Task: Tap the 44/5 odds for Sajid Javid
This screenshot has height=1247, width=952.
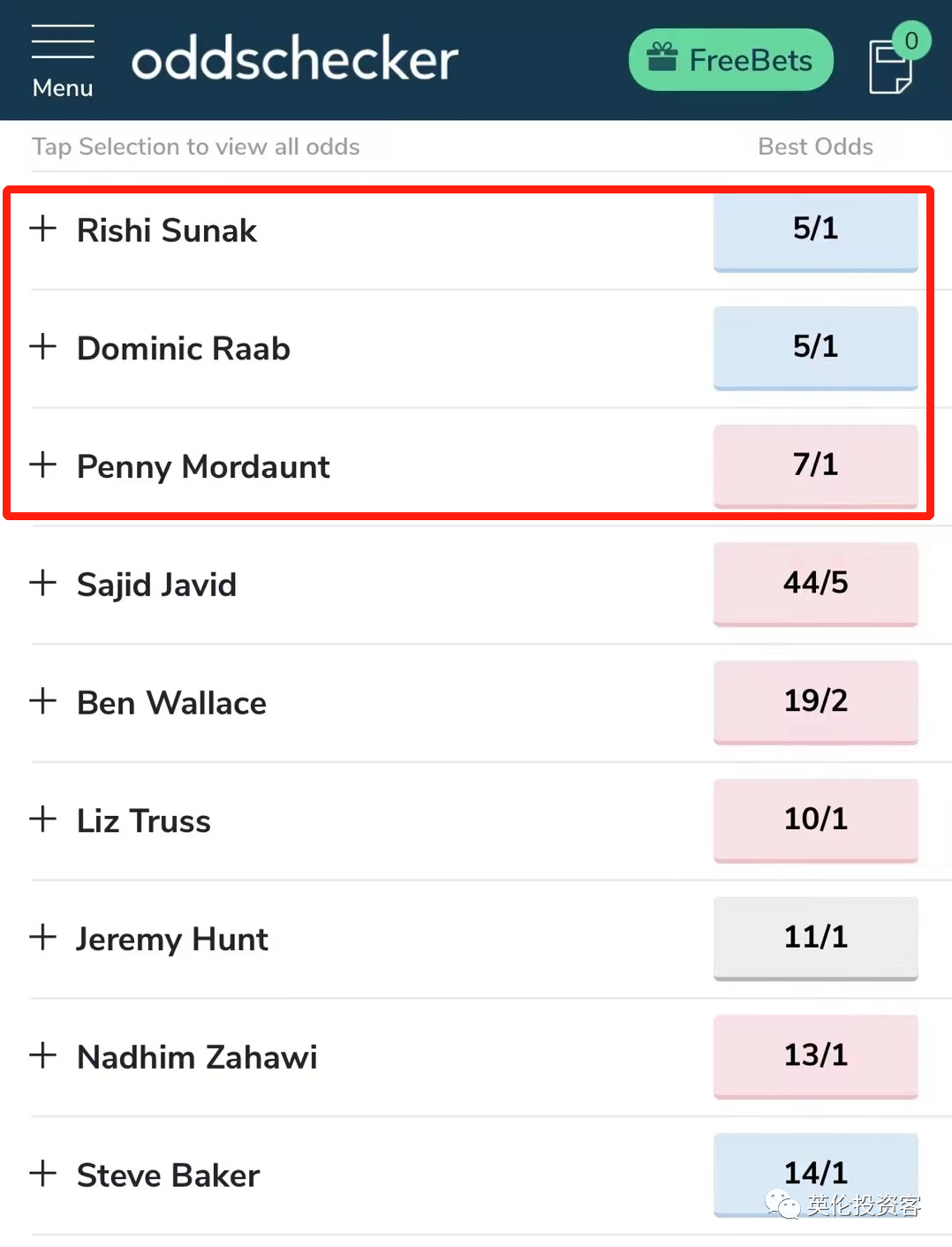Action: [815, 584]
